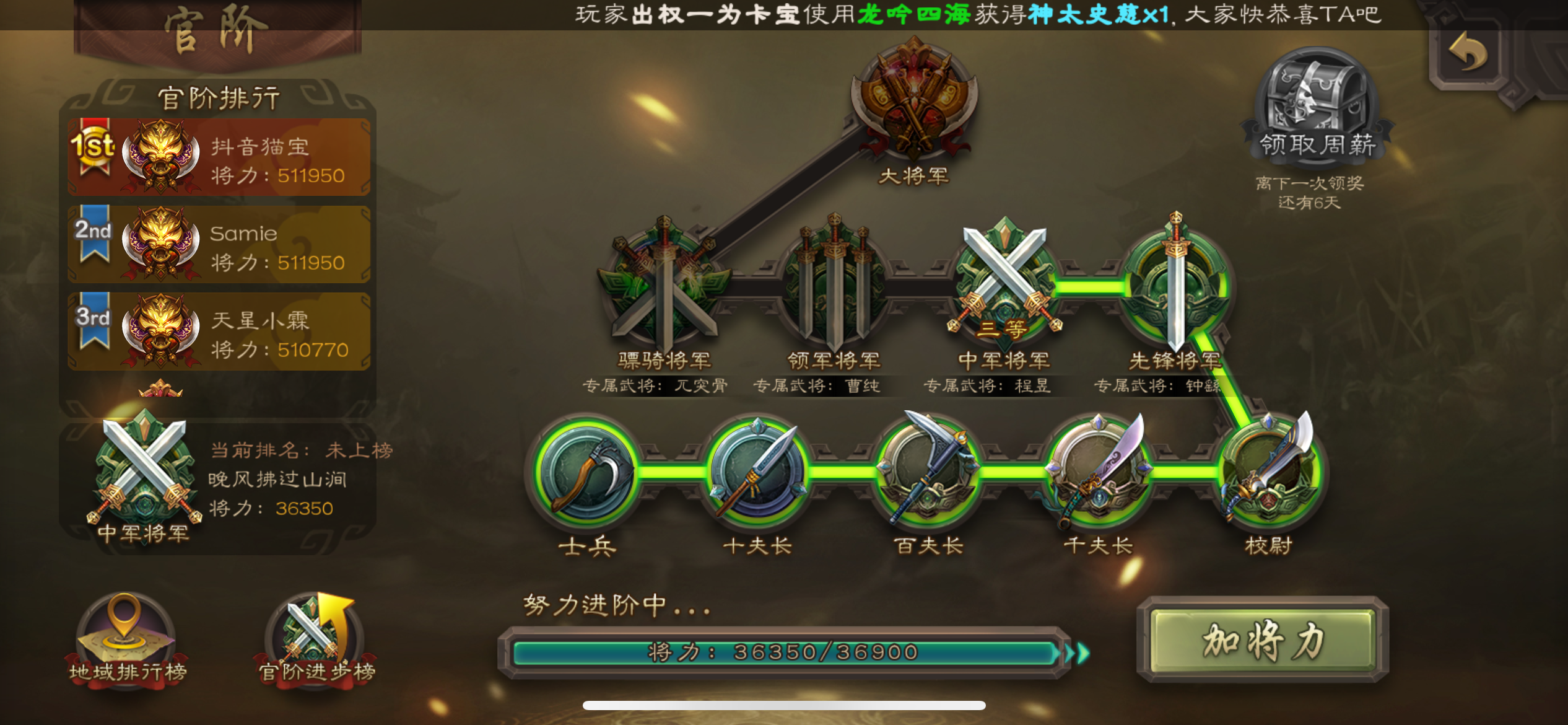Screen dimensions: 1568x725
Task: View second-place player Samie
Action: pyautogui.click(x=219, y=244)
